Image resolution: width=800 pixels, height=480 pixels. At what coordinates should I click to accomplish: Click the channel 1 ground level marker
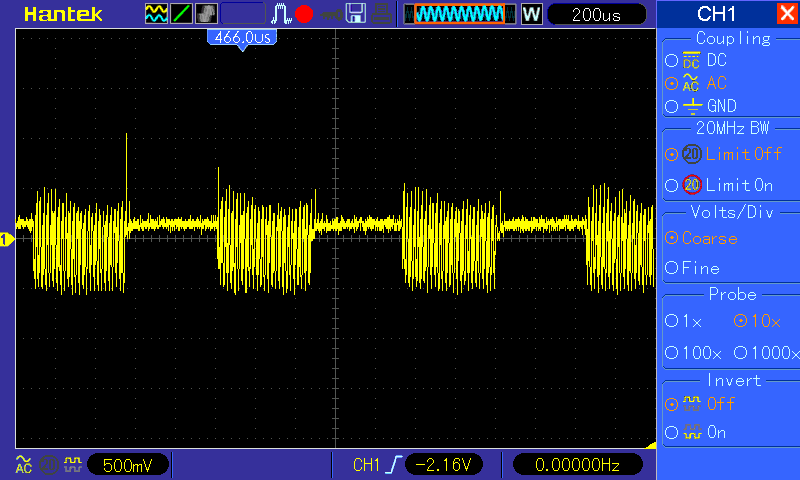tap(7, 239)
